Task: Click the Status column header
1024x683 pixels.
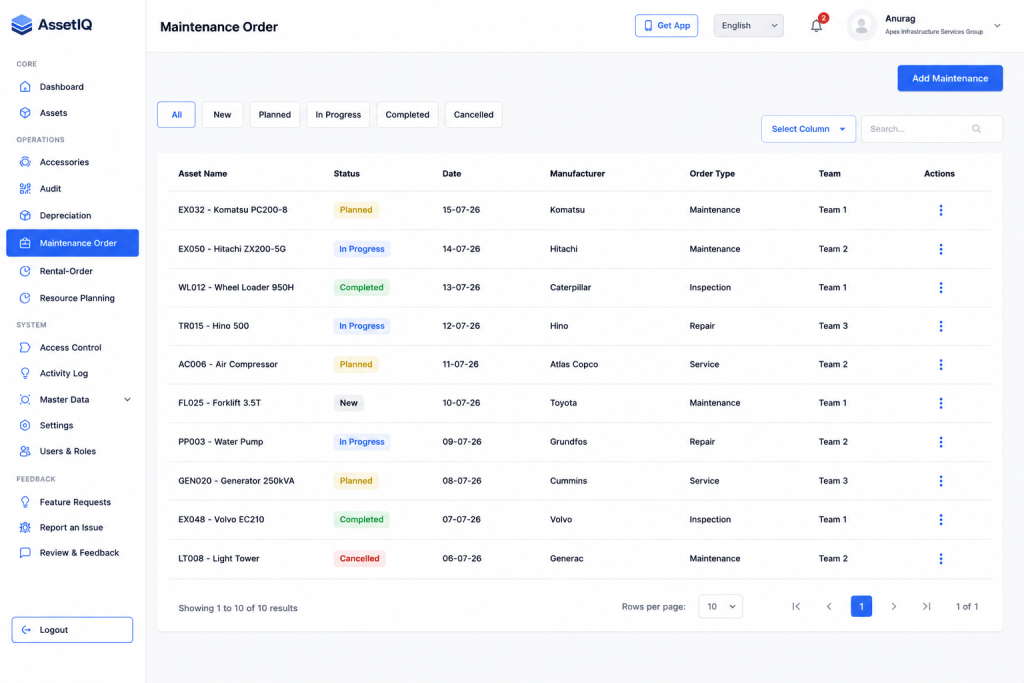Action: pos(346,174)
